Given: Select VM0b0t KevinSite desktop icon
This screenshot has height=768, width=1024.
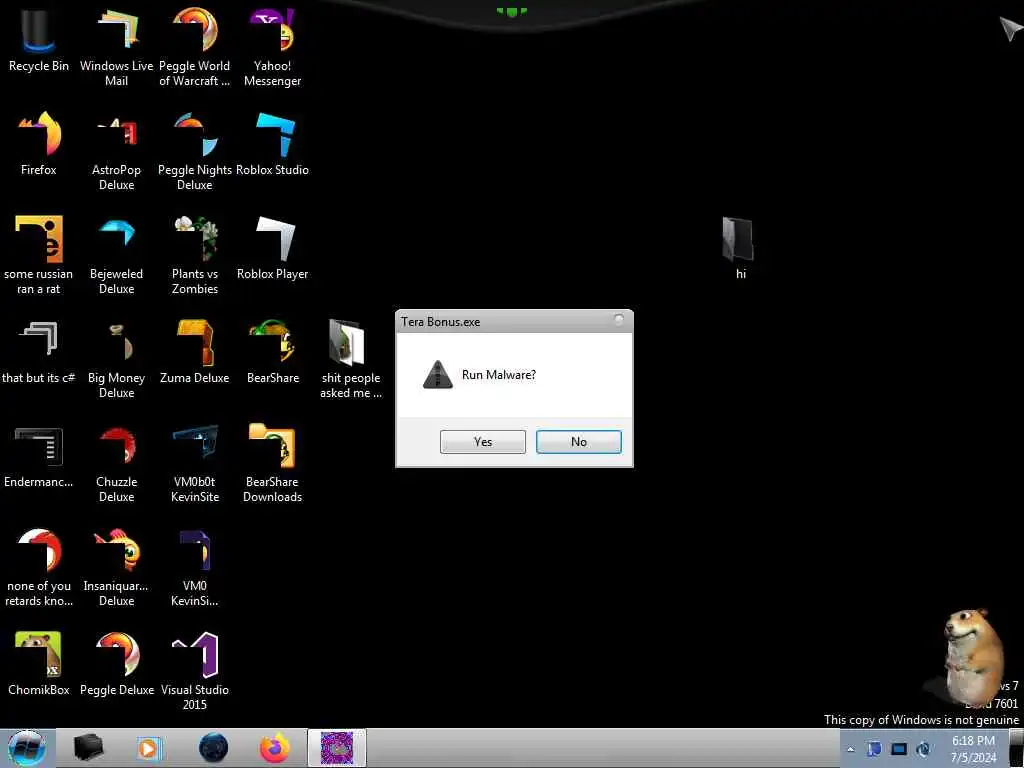Looking at the screenshot, I should (x=195, y=464).
